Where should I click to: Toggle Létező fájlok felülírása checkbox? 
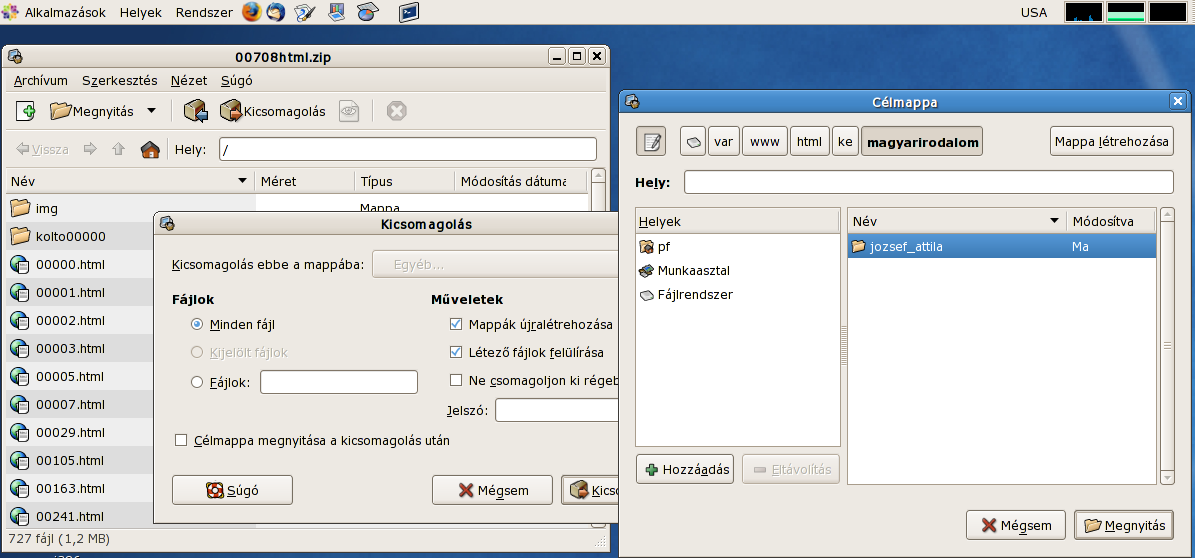point(456,352)
